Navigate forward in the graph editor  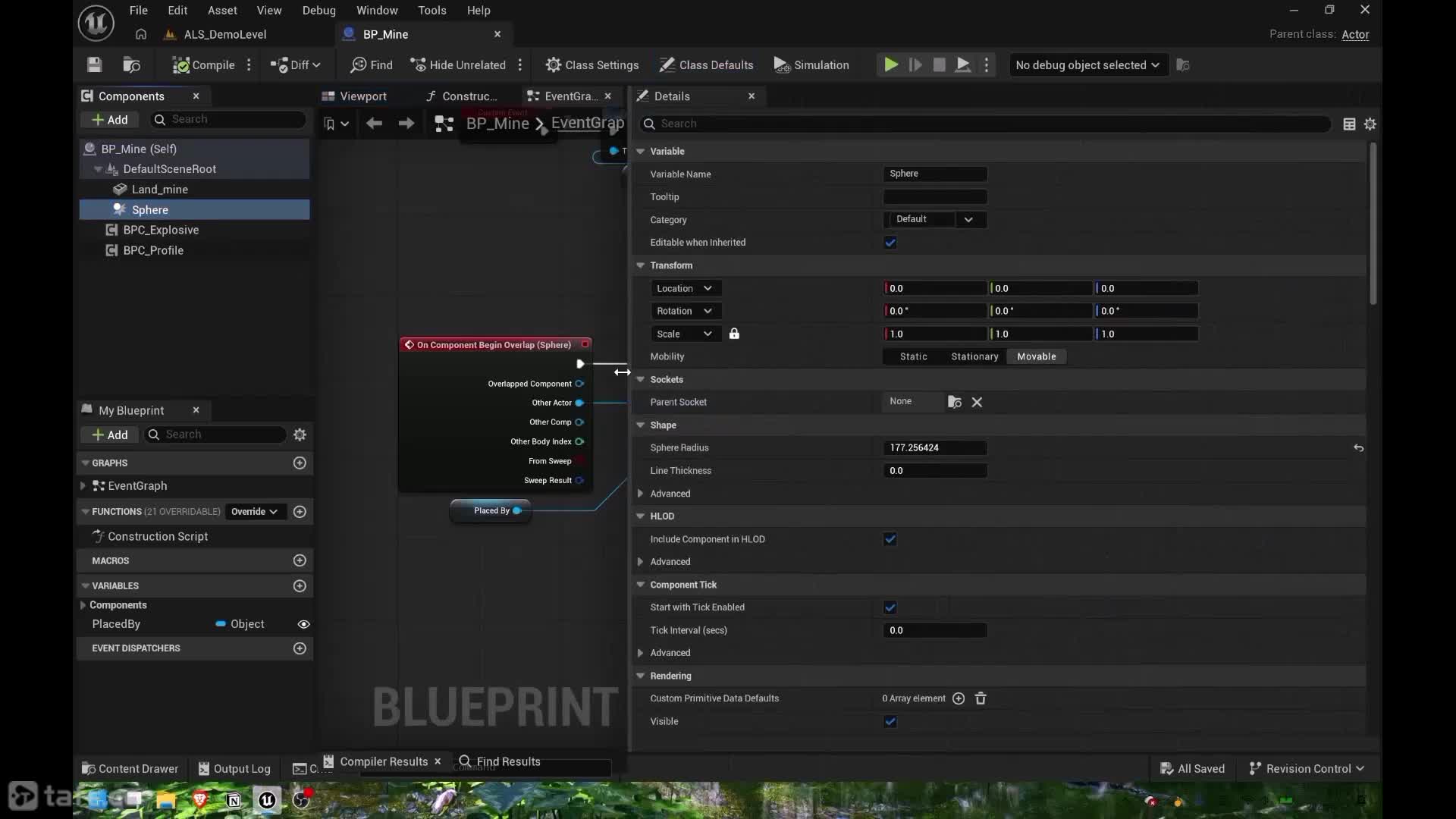[406, 124]
